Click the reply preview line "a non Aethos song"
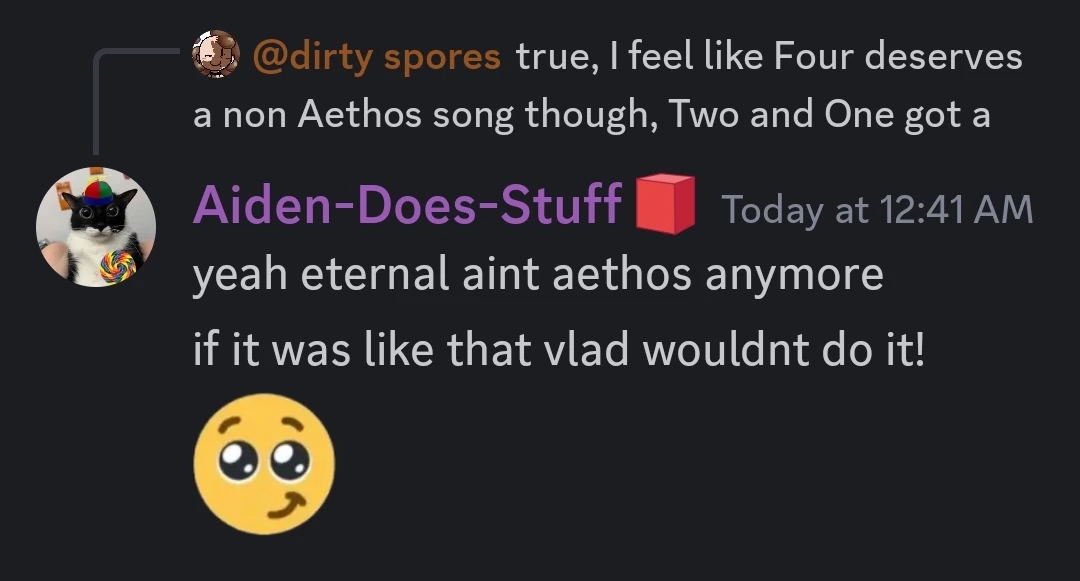 pos(422,115)
